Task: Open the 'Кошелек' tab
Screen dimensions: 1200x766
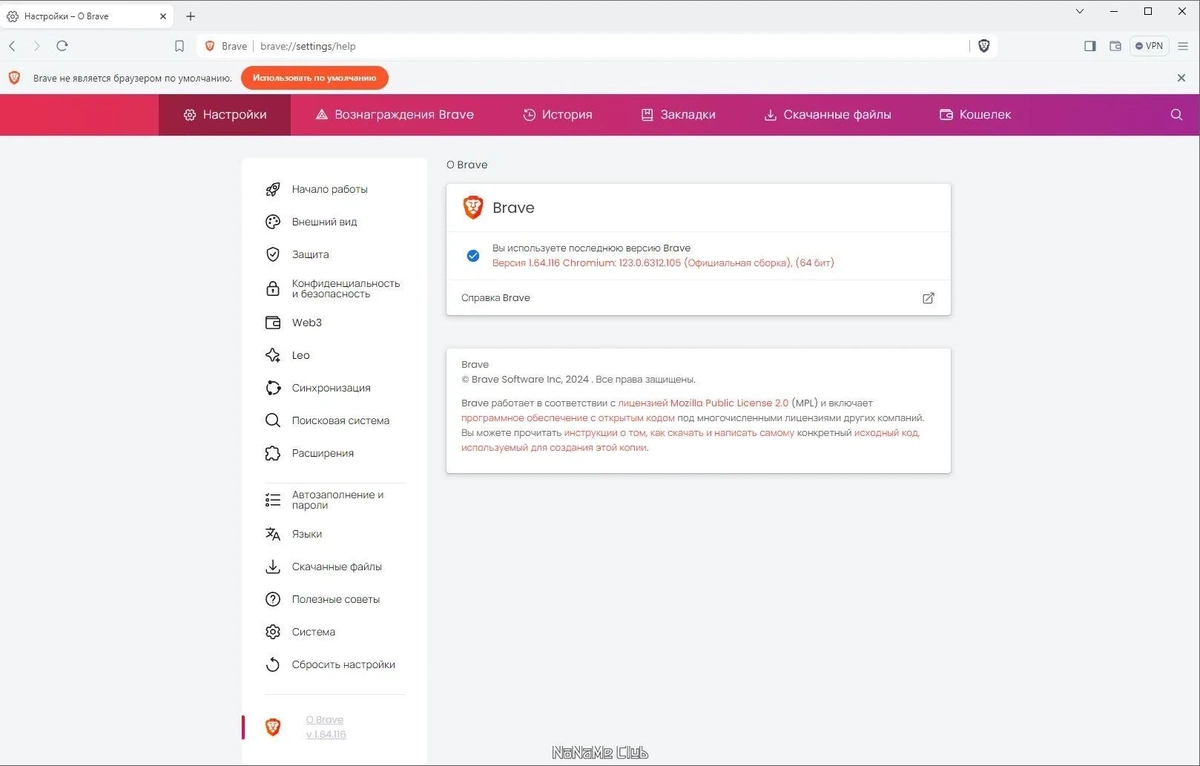Action: tap(975, 115)
